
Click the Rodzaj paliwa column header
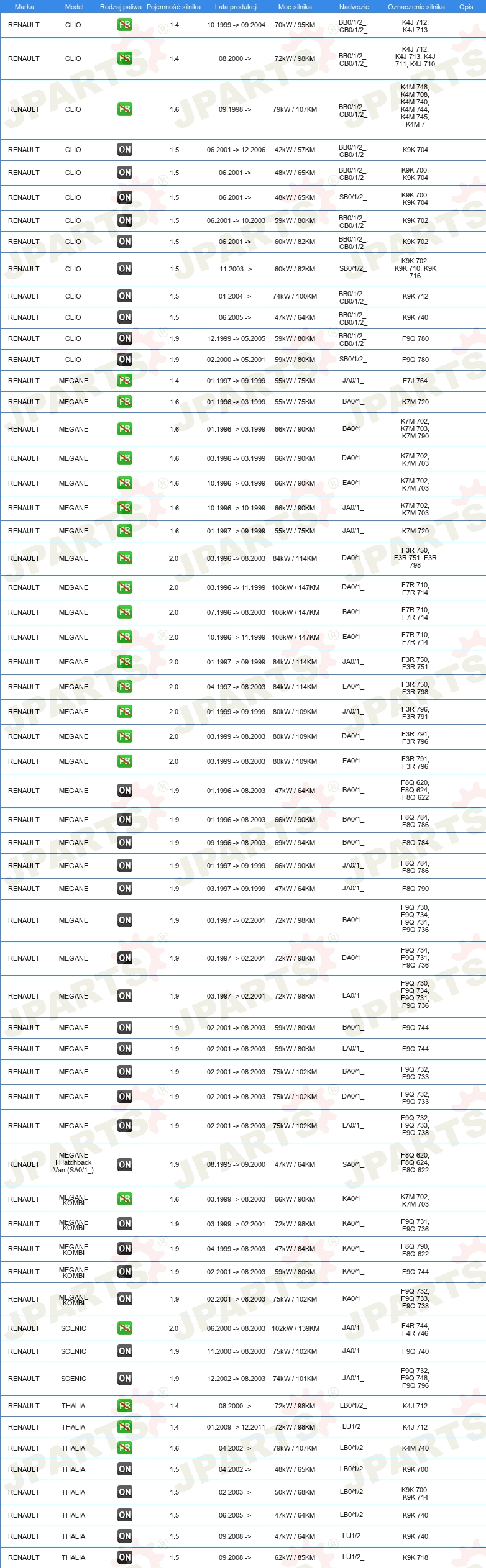click(x=121, y=7)
